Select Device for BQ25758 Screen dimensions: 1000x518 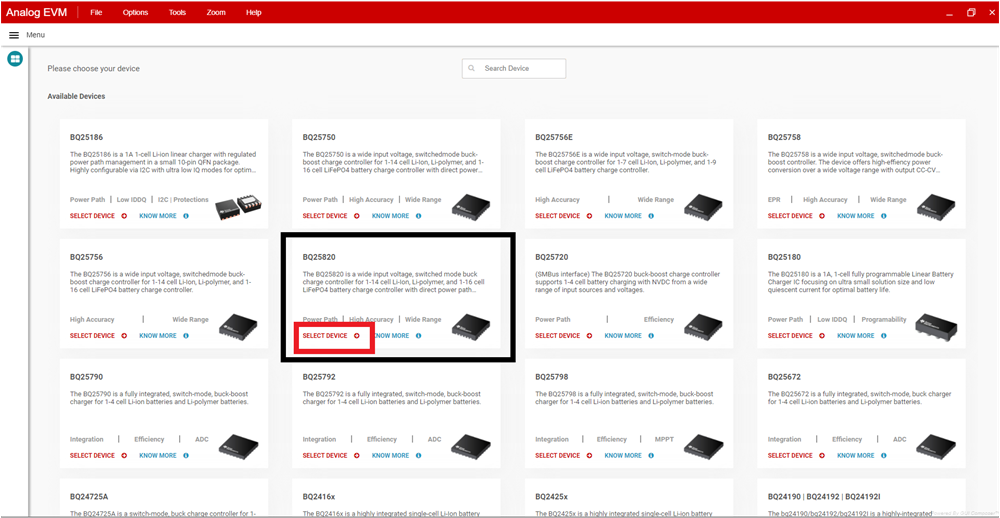[790, 216]
